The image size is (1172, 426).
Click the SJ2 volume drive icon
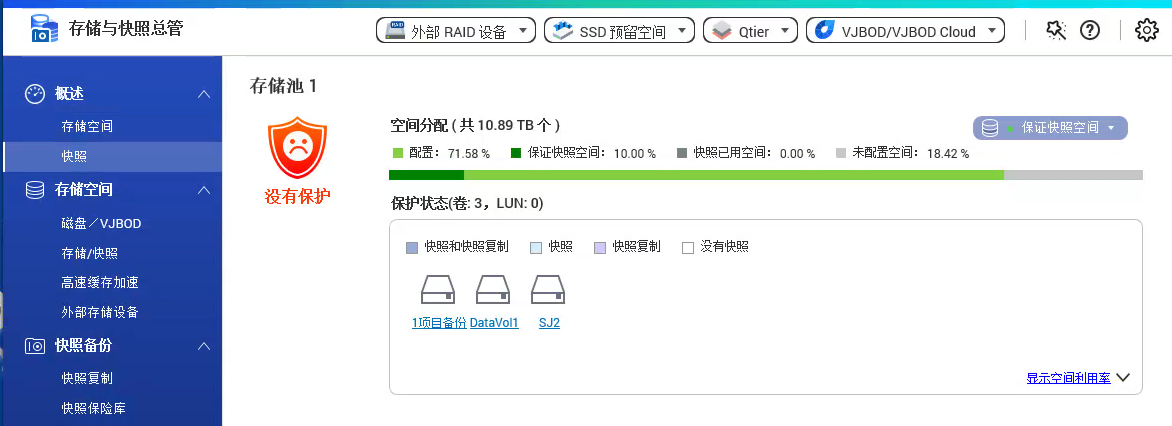click(548, 289)
